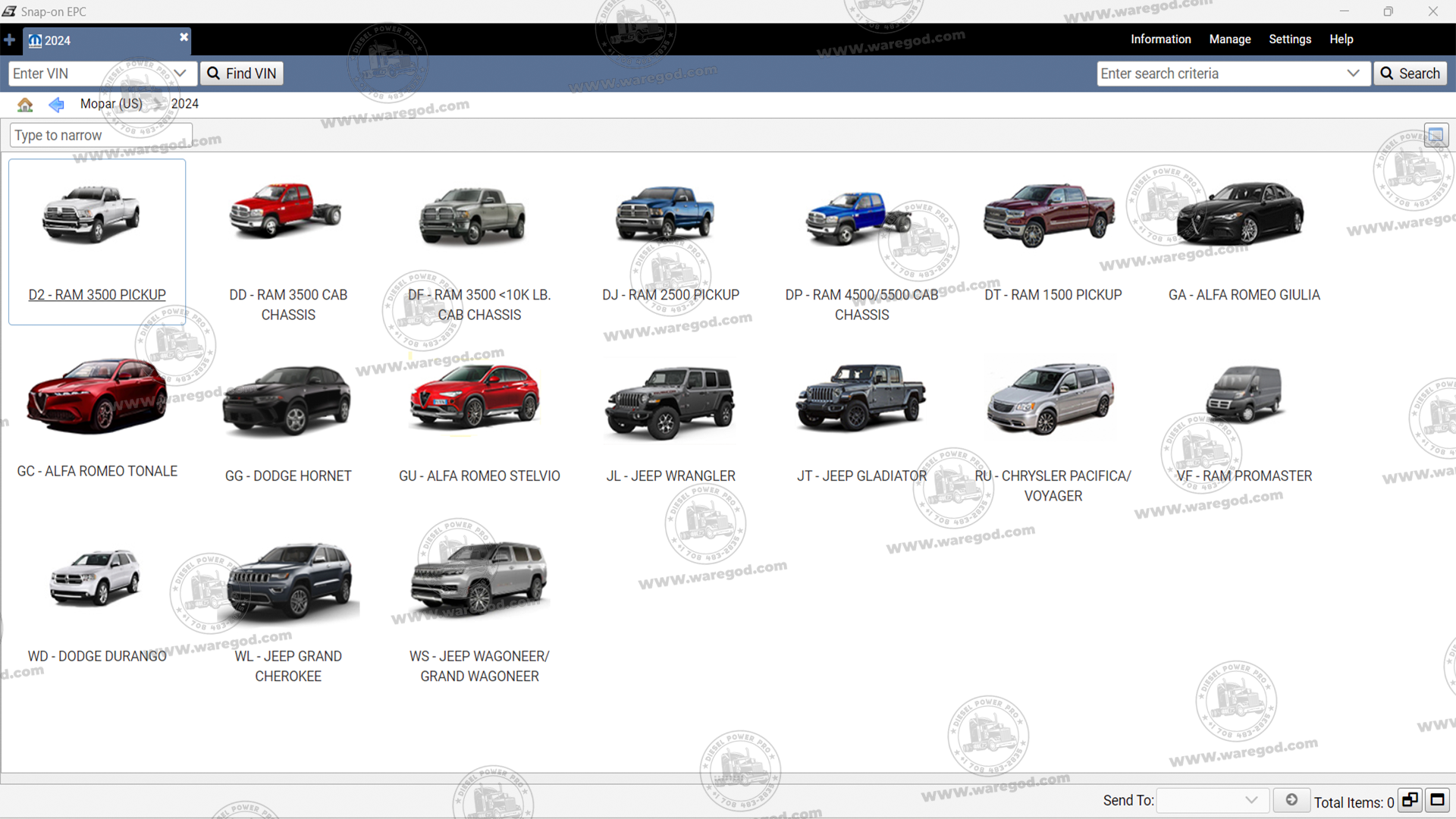Open the Manage menu

[x=1229, y=39]
